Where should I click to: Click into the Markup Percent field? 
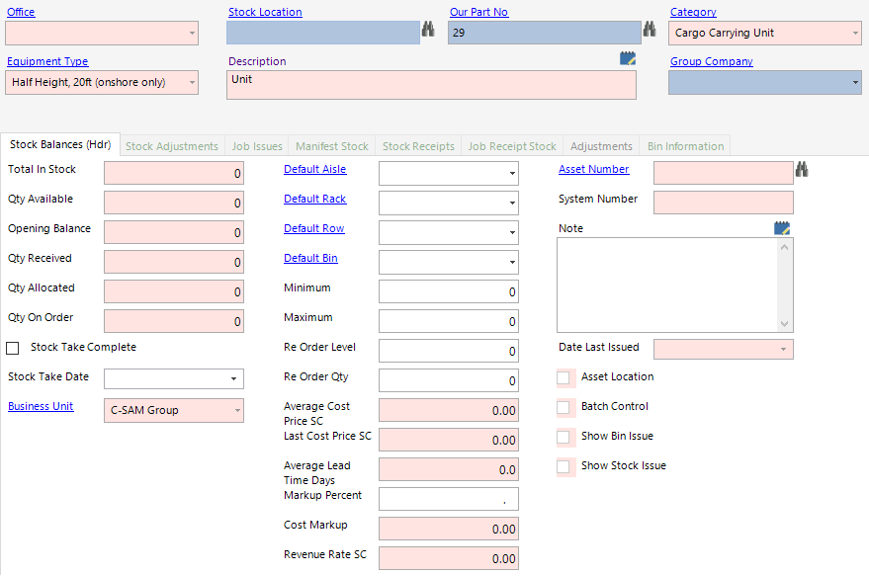click(448, 499)
